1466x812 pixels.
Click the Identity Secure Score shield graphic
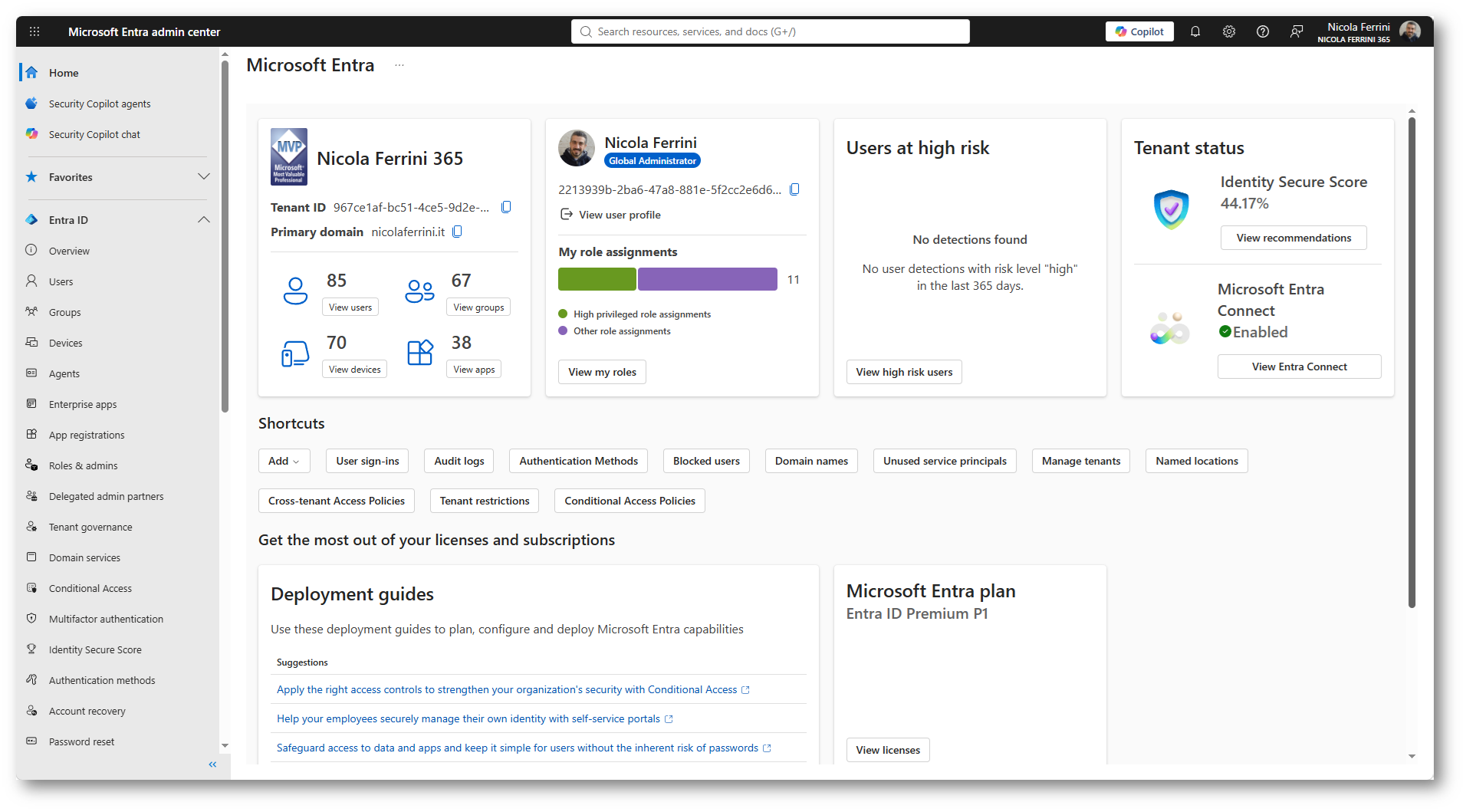pos(1171,209)
